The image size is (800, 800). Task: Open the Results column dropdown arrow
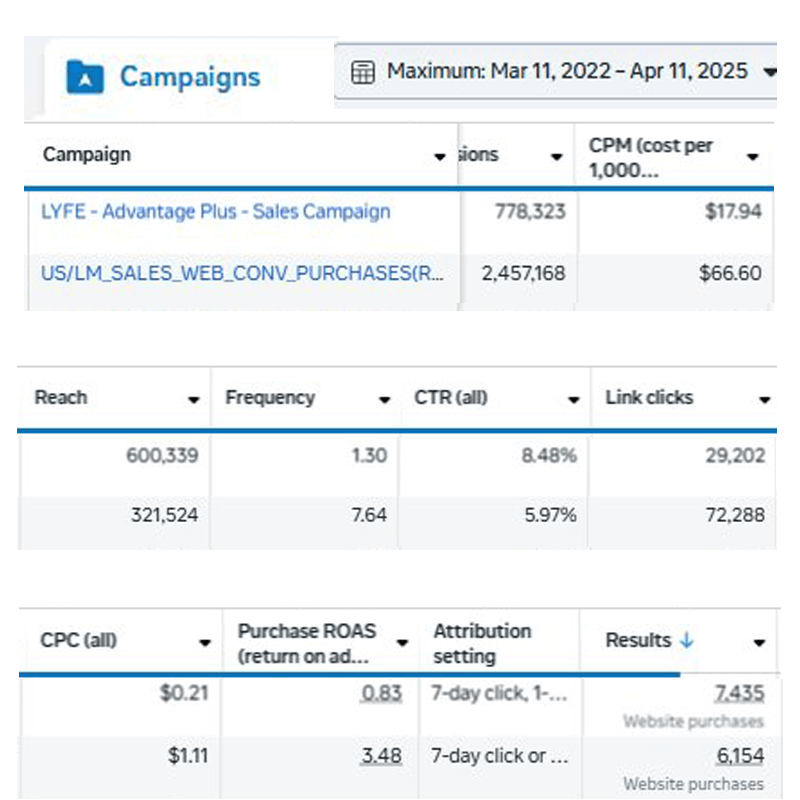pyautogui.click(x=759, y=643)
